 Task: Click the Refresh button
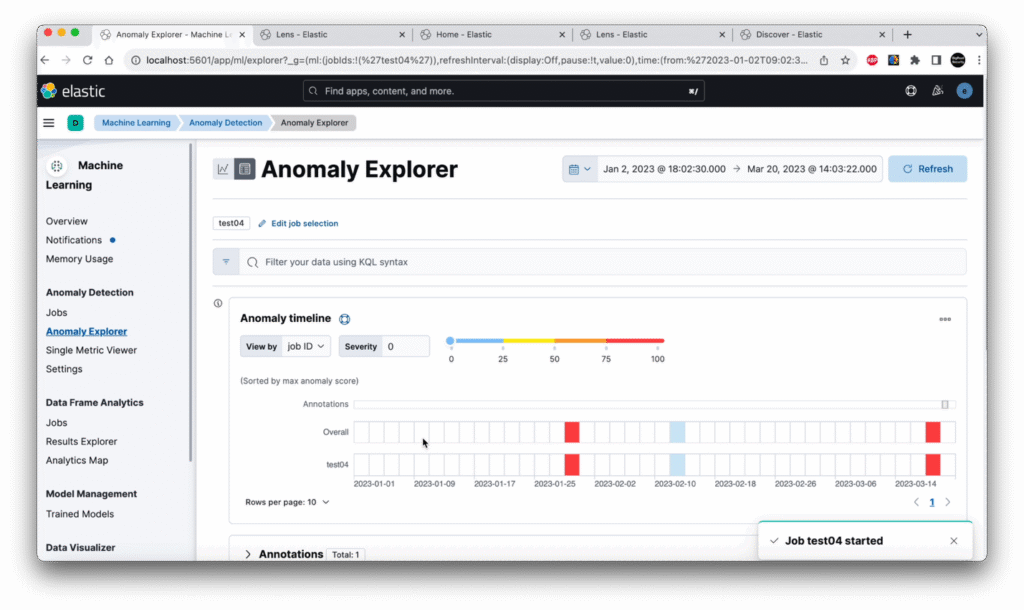coord(927,169)
